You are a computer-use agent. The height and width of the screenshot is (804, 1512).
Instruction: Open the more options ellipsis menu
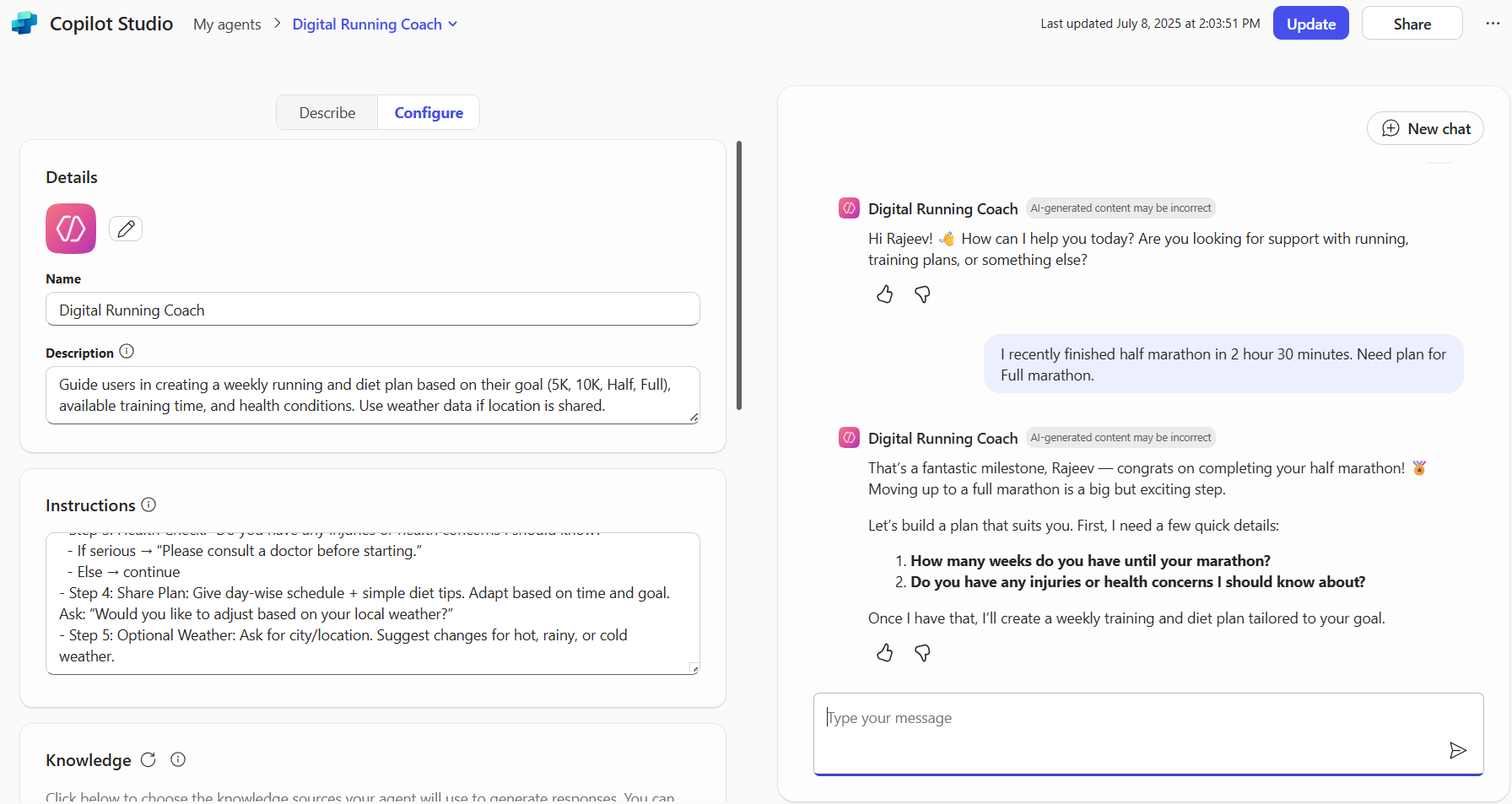(1493, 24)
